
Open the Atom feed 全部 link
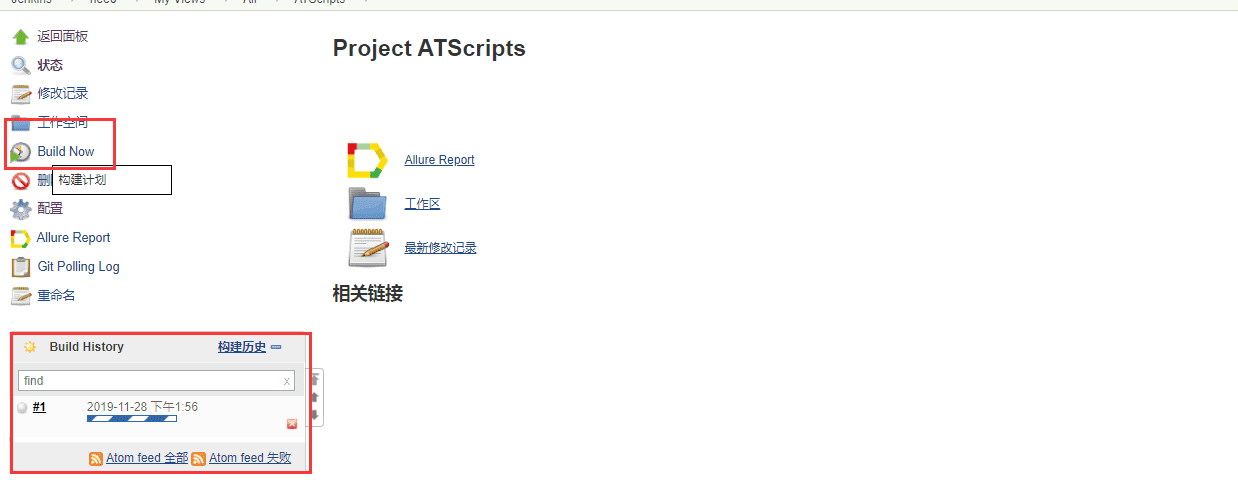[147, 458]
